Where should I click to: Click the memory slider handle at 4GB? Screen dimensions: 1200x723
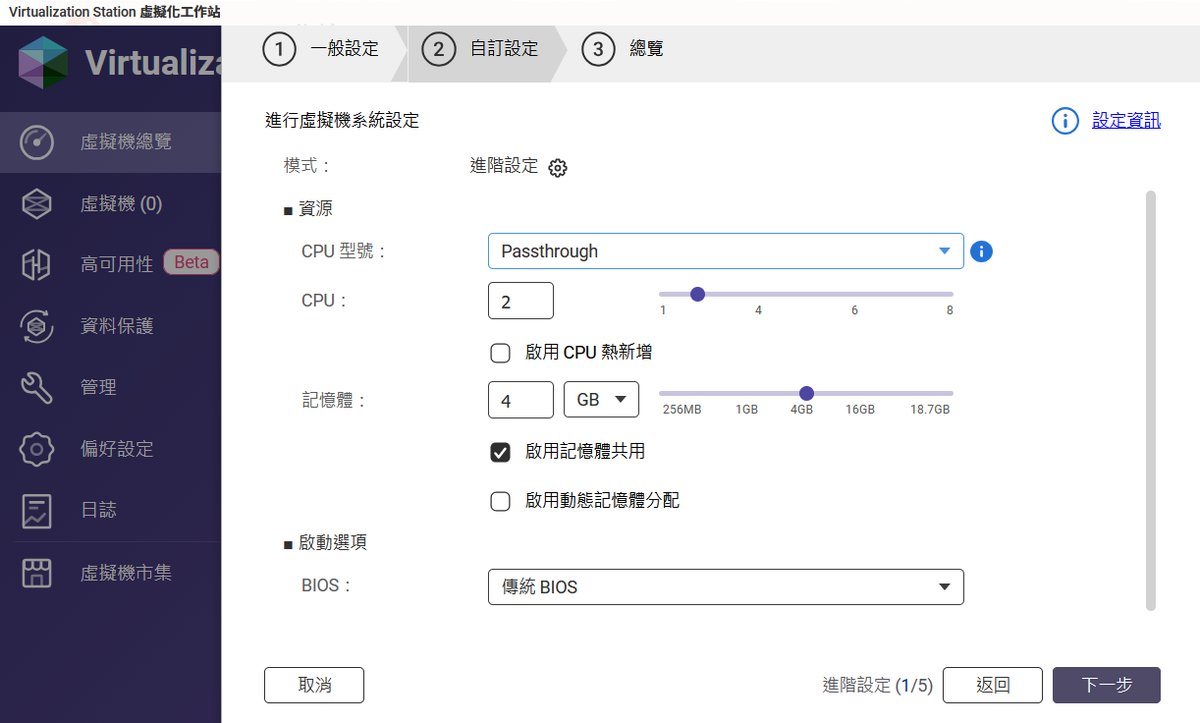[x=806, y=393]
